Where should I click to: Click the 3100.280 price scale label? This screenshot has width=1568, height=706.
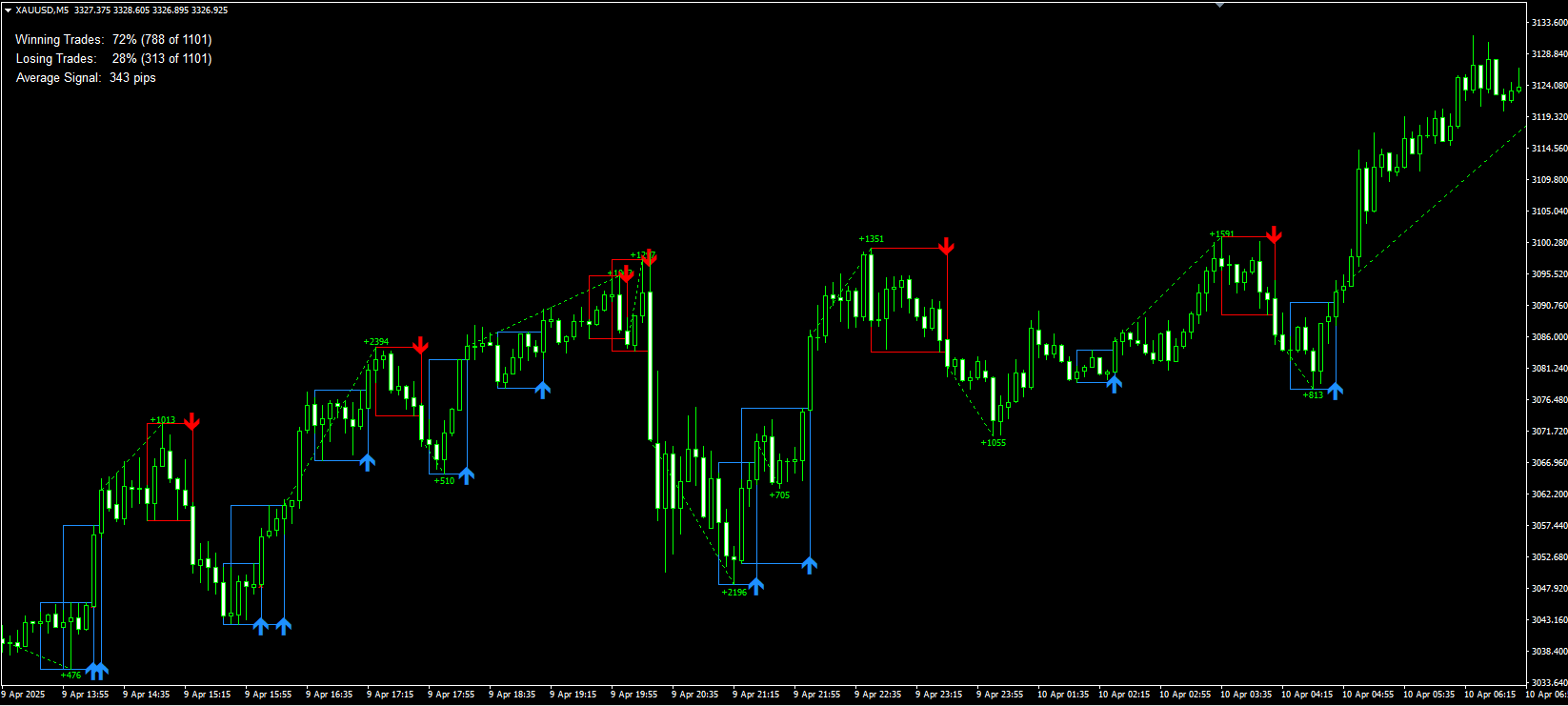tap(1549, 242)
